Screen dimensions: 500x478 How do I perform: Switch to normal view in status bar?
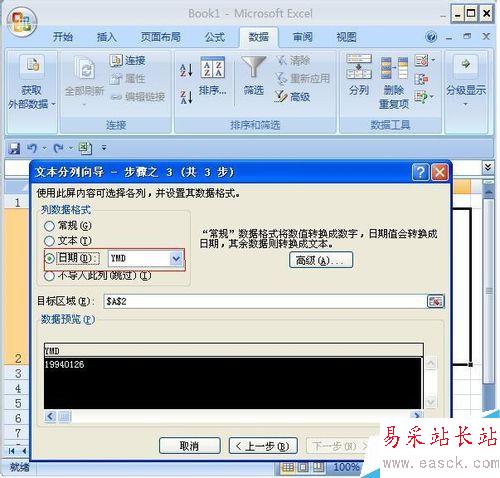point(288,467)
